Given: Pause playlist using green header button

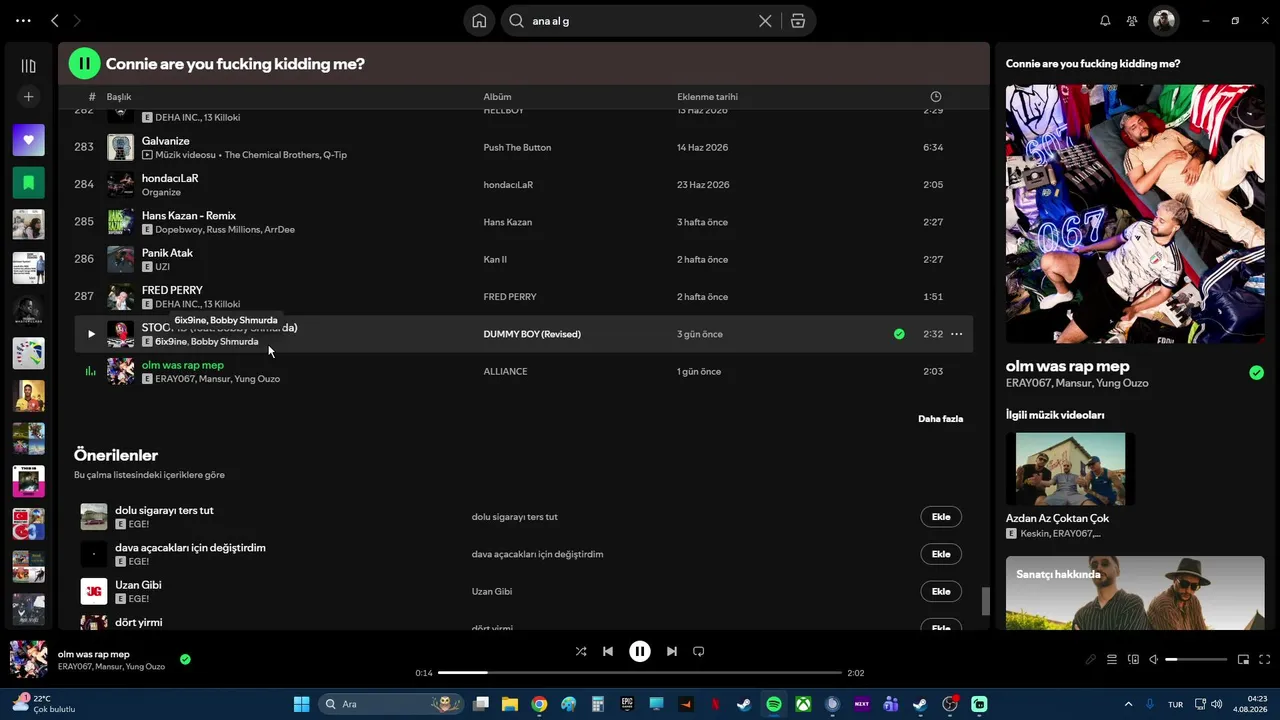Looking at the screenshot, I should pos(84,64).
